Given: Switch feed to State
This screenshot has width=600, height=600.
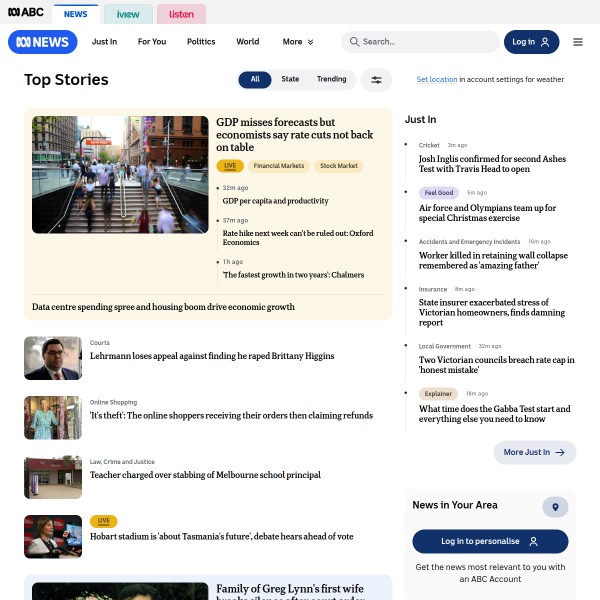Looking at the screenshot, I should [290, 79].
